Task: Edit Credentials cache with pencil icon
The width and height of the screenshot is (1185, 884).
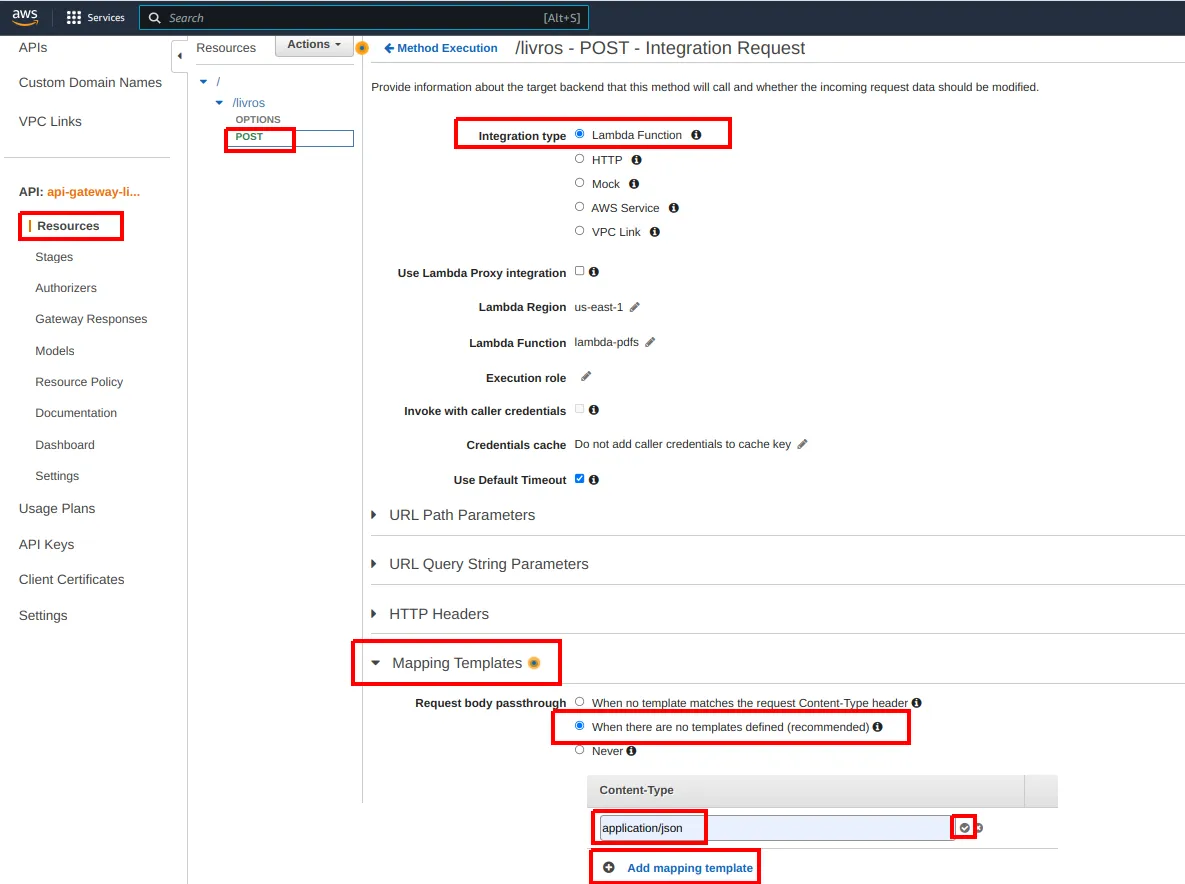Action: click(x=803, y=444)
